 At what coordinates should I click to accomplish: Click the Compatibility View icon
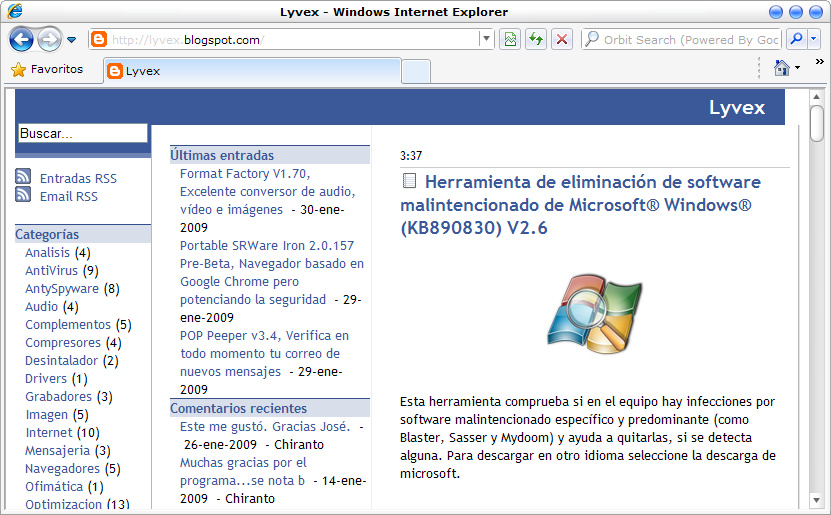pos(510,40)
